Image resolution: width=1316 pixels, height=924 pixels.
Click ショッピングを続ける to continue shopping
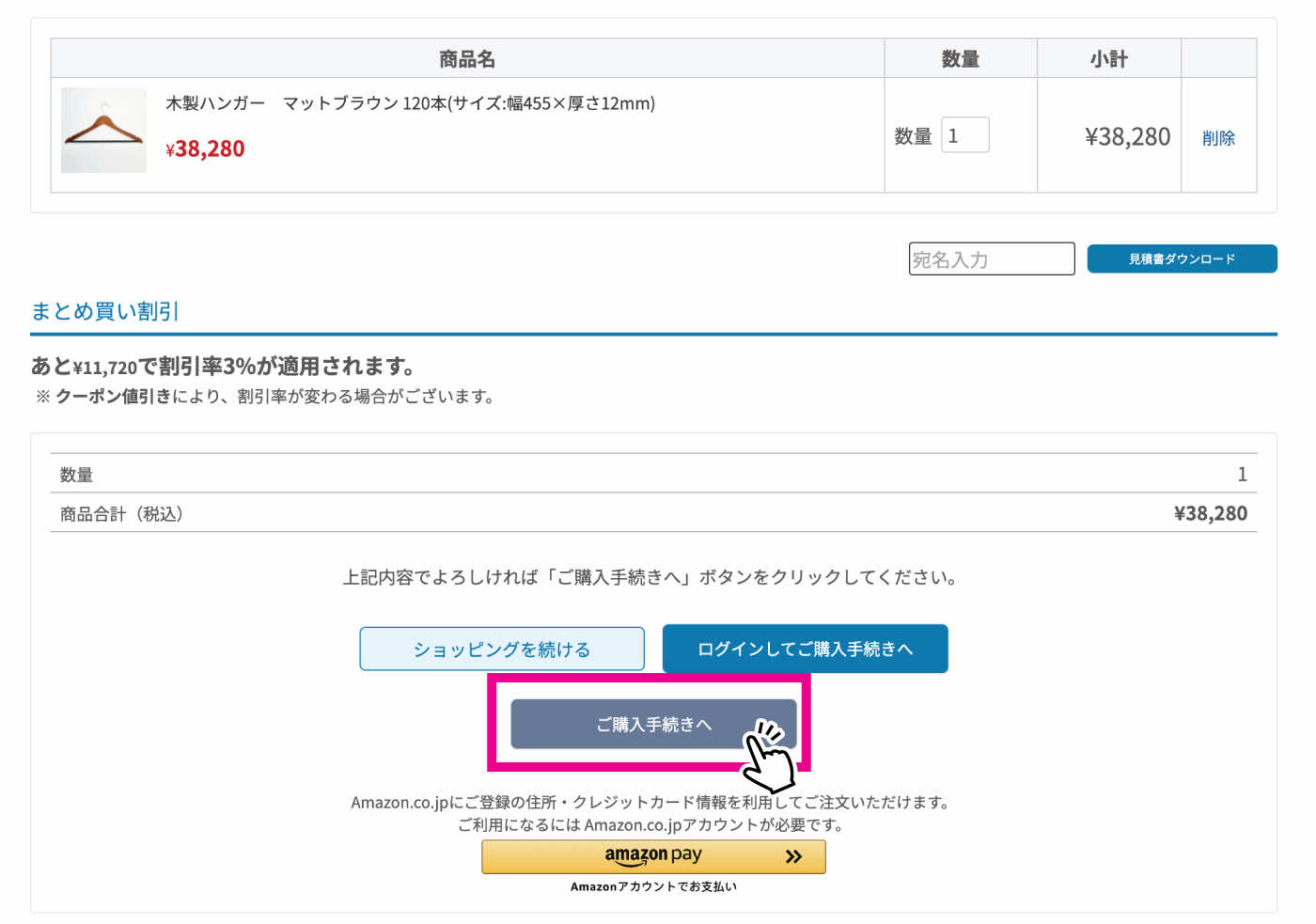tap(502, 649)
